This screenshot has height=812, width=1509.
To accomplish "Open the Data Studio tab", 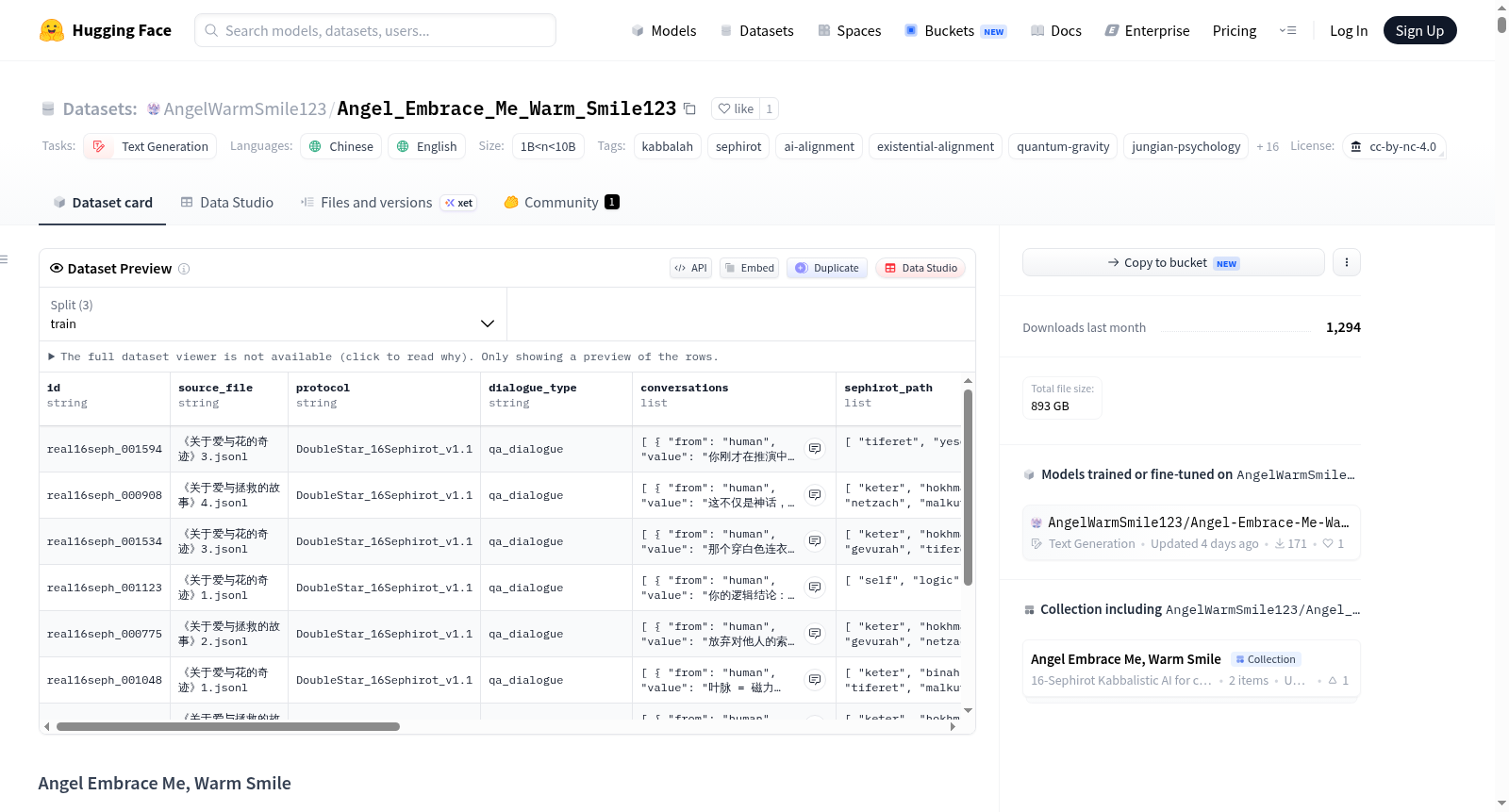I will click(x=227, y=202).
